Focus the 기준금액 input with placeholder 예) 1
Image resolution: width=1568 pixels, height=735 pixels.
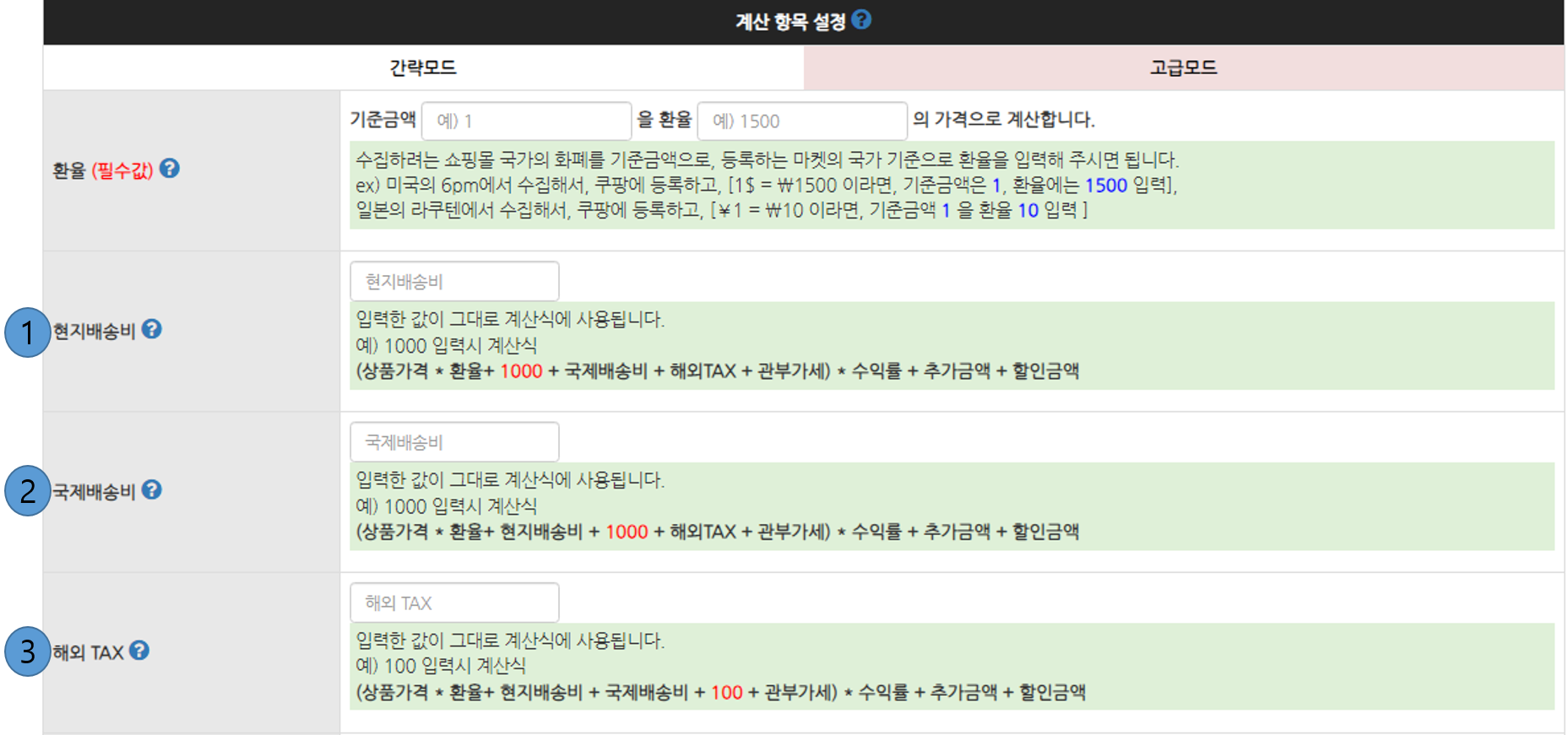(526, 121)
